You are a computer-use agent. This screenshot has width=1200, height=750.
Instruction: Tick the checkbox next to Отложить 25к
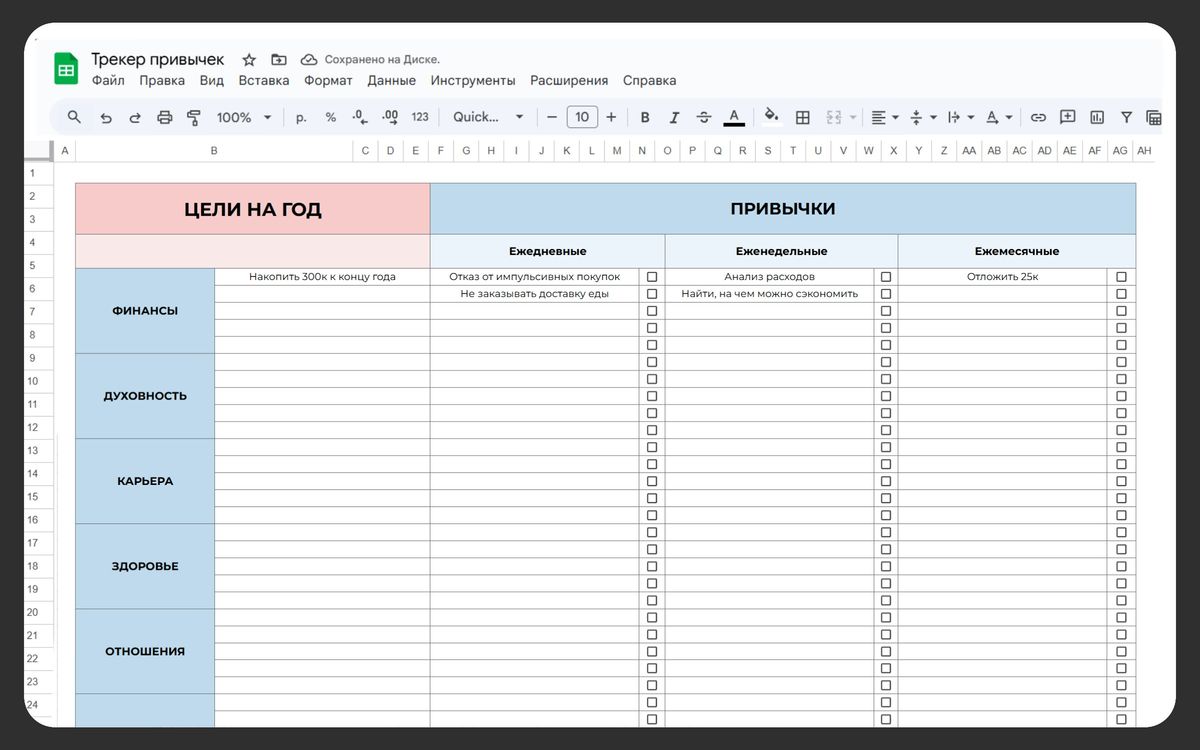pos(1121,277)
